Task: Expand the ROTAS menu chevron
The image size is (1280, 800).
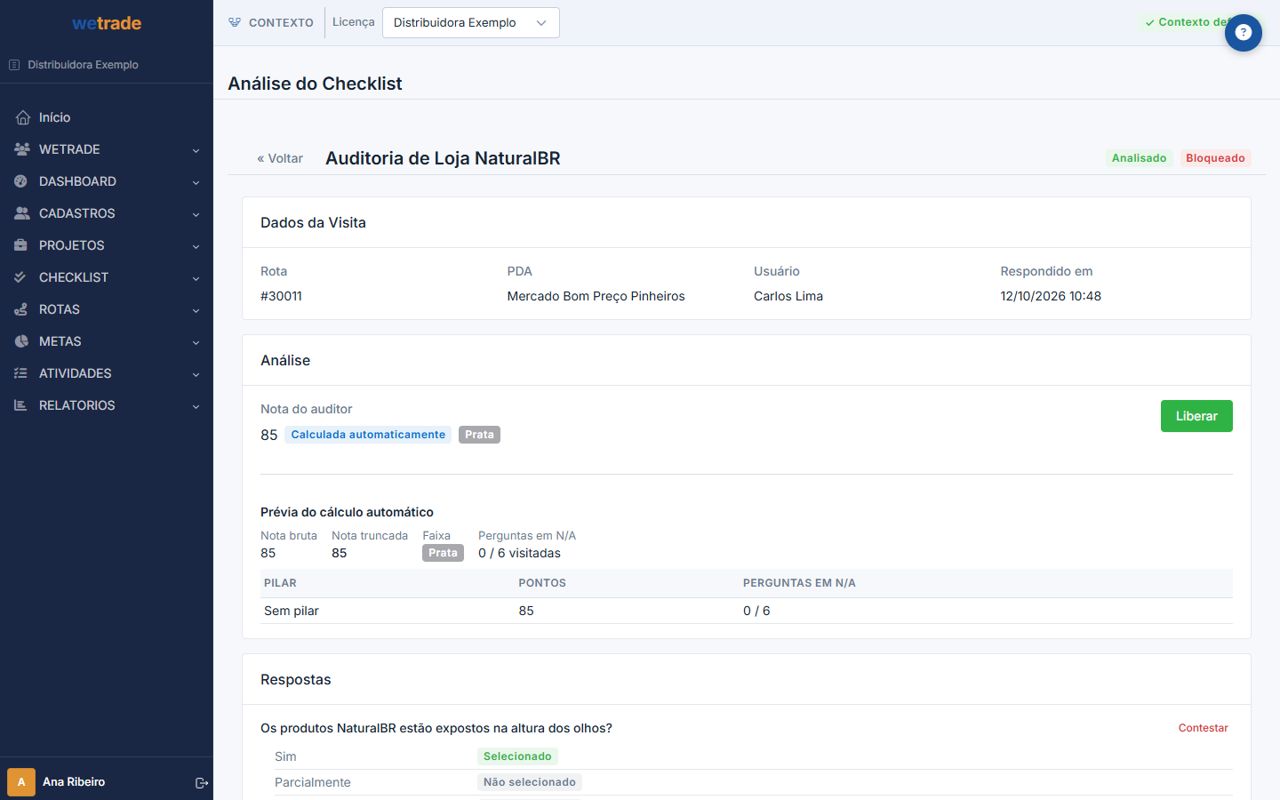Action: click(196, 311)
